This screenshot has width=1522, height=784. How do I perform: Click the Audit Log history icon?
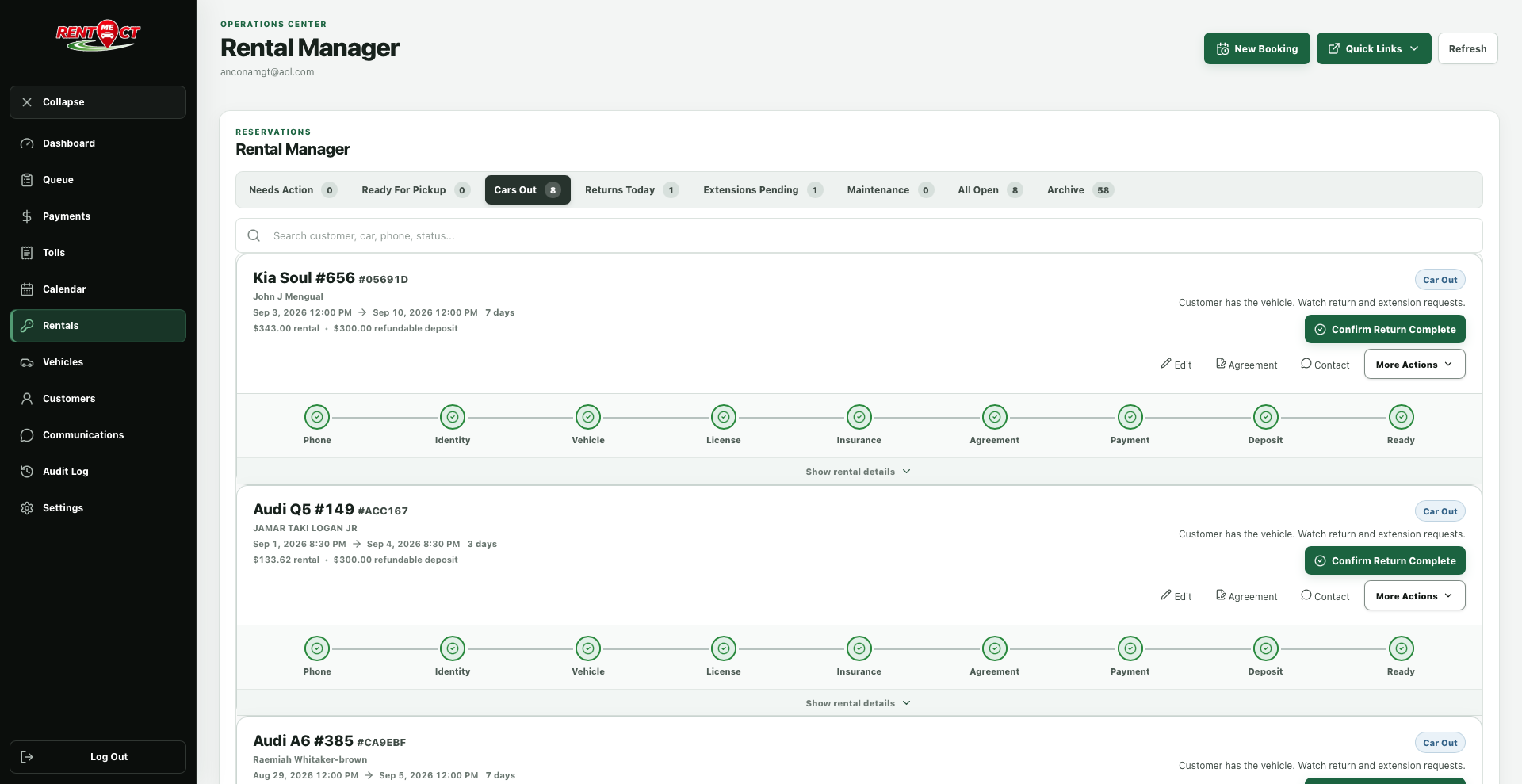(27, 472)
